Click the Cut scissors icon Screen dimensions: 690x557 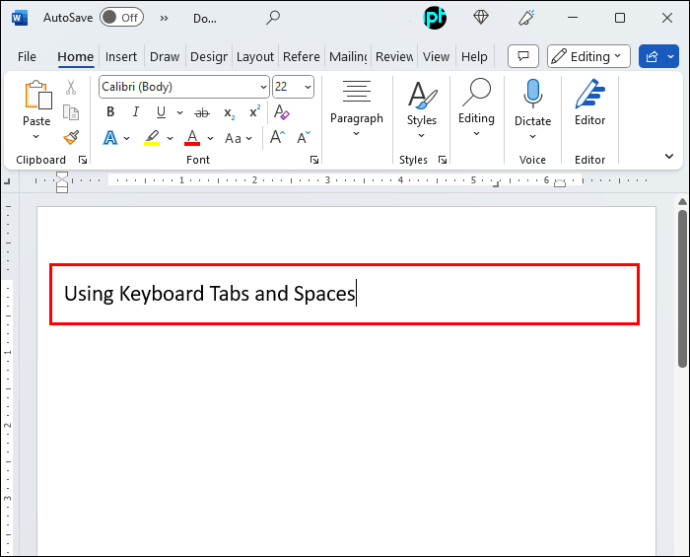pos(71,87)
